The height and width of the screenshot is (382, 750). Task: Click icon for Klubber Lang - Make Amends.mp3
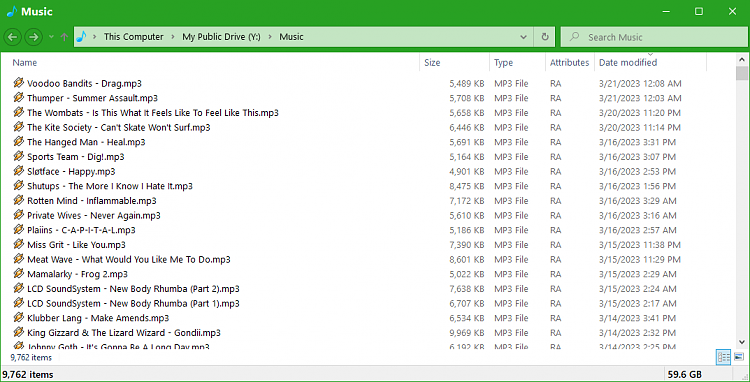tap(18, 317)
